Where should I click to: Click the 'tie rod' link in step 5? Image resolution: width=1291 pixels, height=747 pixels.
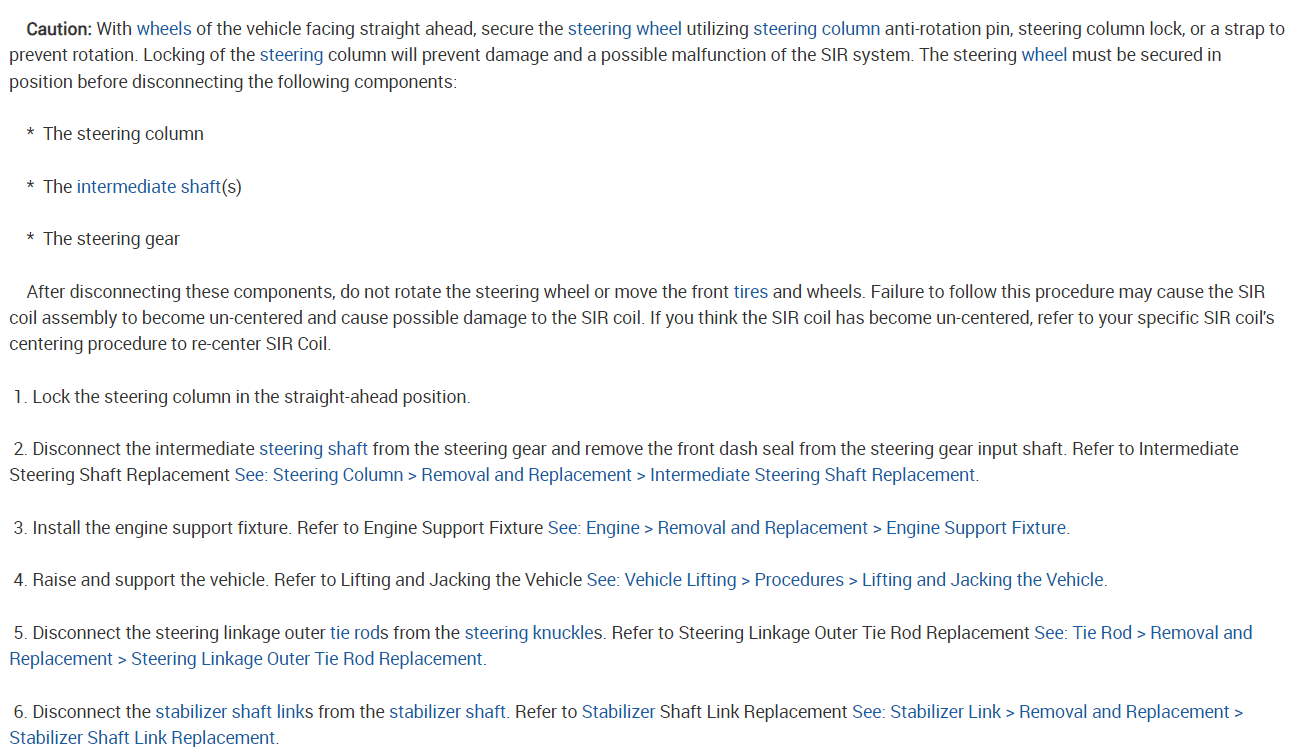pyautogui.click(x=352, y=633)
